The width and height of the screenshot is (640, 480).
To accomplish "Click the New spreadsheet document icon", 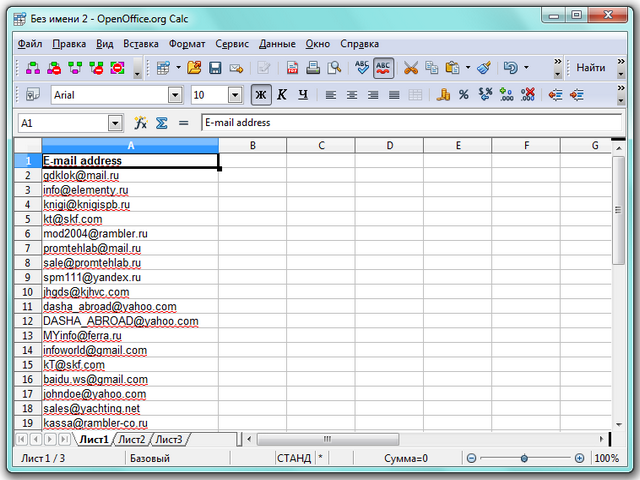I will (x=163, y=68).
